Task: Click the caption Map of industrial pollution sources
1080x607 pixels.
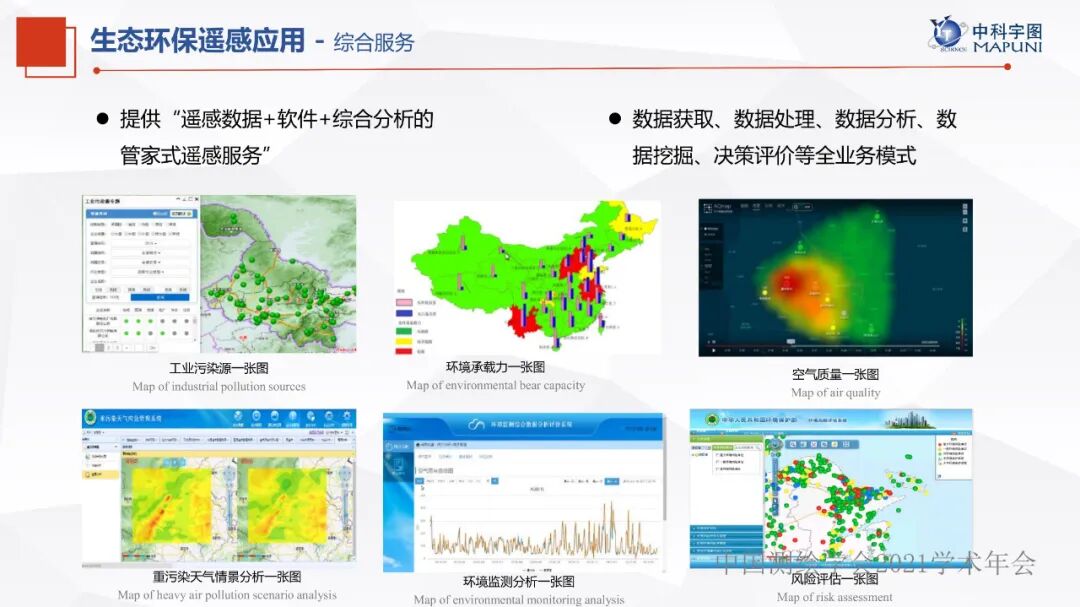Action: pos(219,387)
